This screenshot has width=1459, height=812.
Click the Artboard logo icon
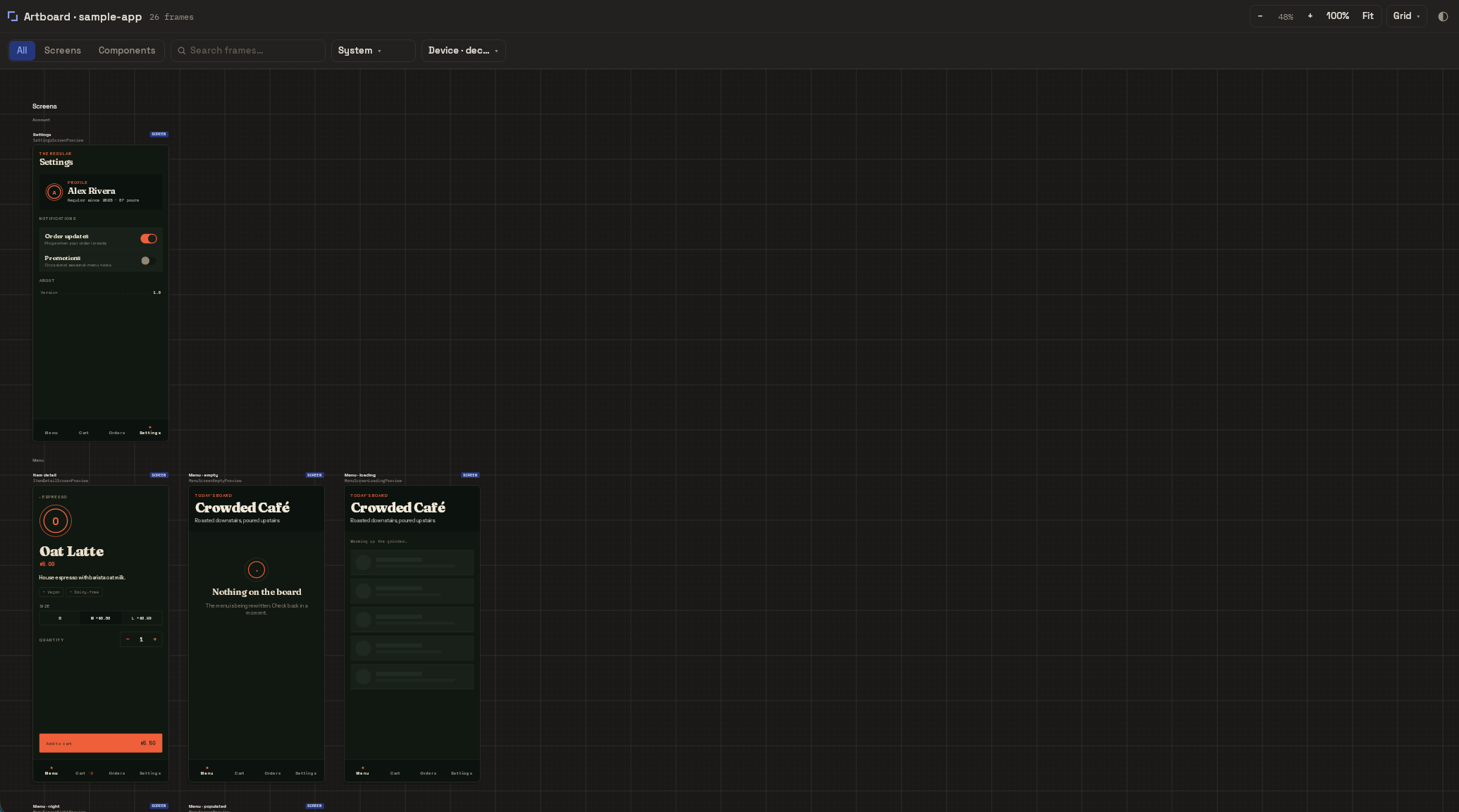pyautogui.click(x=13, y=16)
